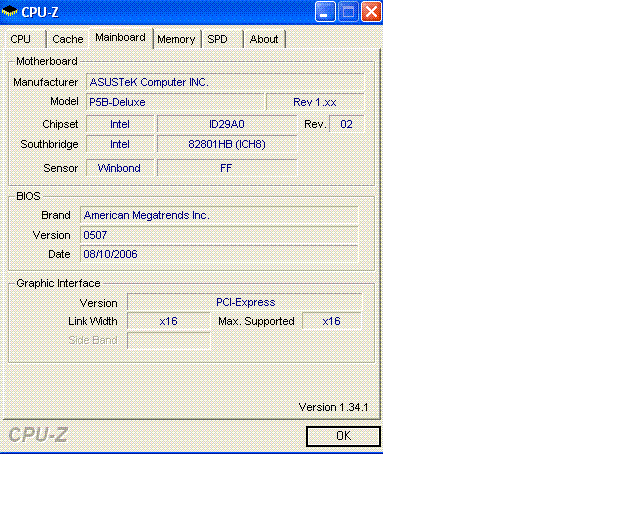640x512 pixels.
Task: Click the Max. Supported x16 value
Action: (332, 321)
